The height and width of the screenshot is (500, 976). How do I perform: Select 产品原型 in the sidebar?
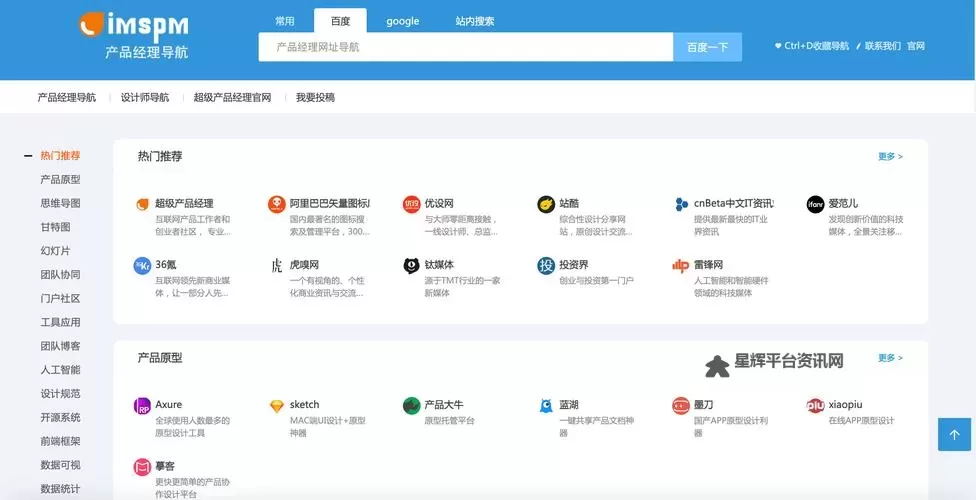[60, 179]
